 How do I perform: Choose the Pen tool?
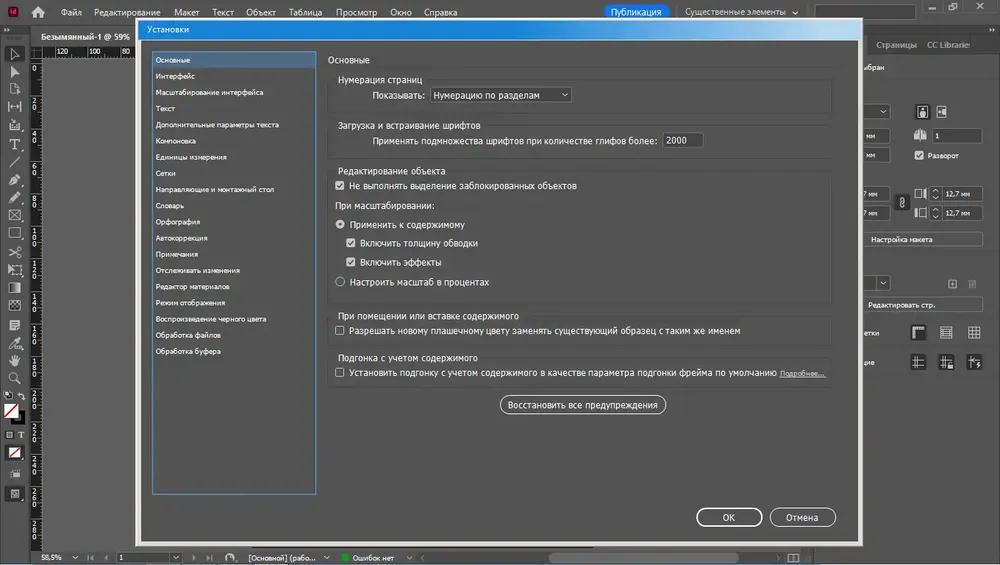(x=15, y=180)
